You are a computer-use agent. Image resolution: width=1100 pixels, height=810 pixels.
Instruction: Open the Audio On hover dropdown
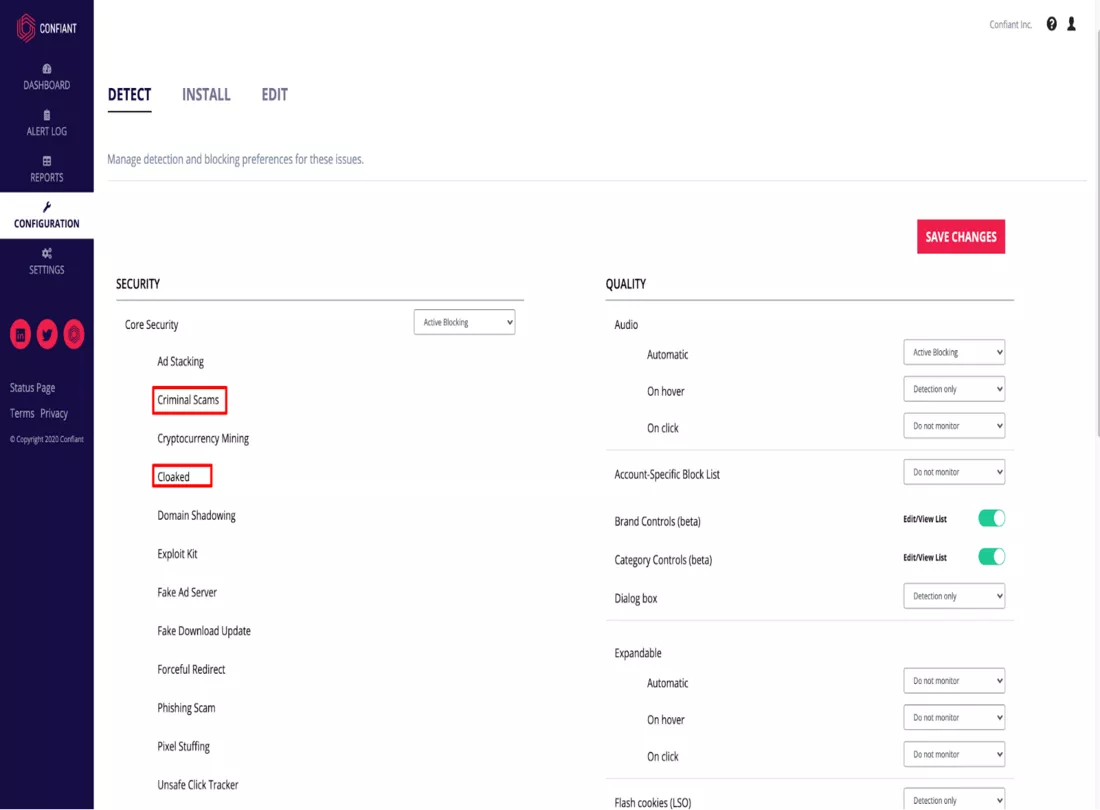coord(954,389)
